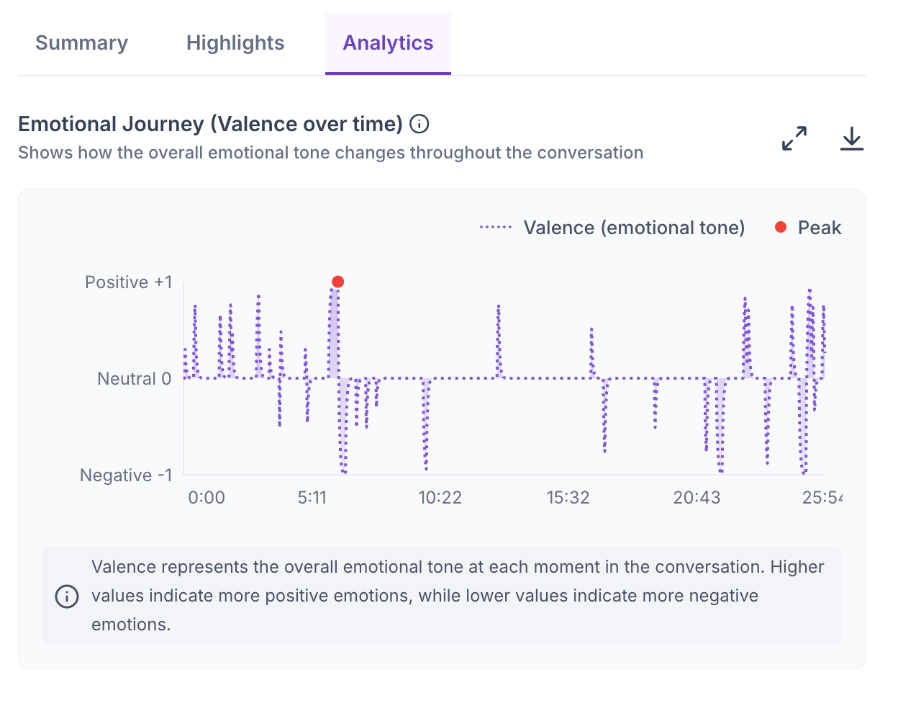This screenshot has width=901, height=706.
Task: Click the 0:00 time axis label
Action: click(206, 497)
